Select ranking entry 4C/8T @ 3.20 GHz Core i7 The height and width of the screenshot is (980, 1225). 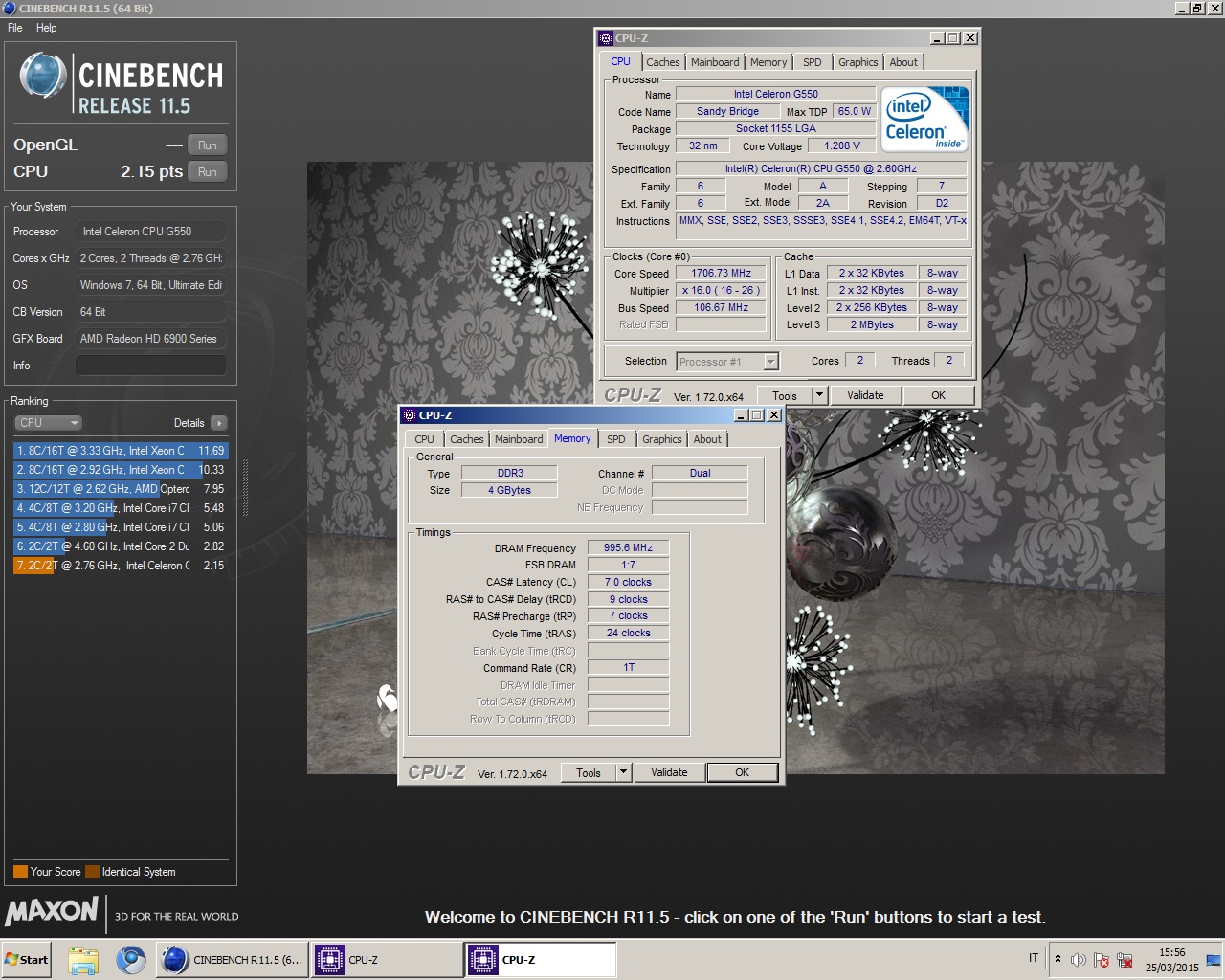click(x=121, y=508)
